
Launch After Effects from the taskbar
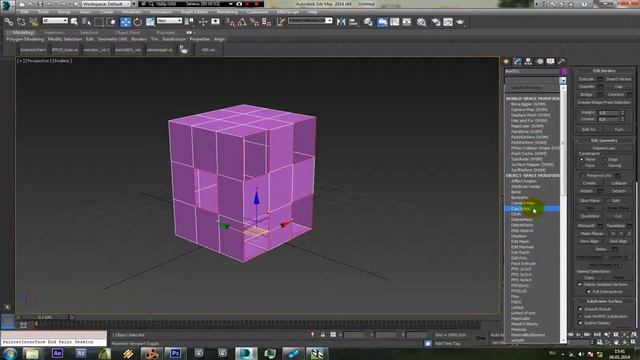pos(57,353)
